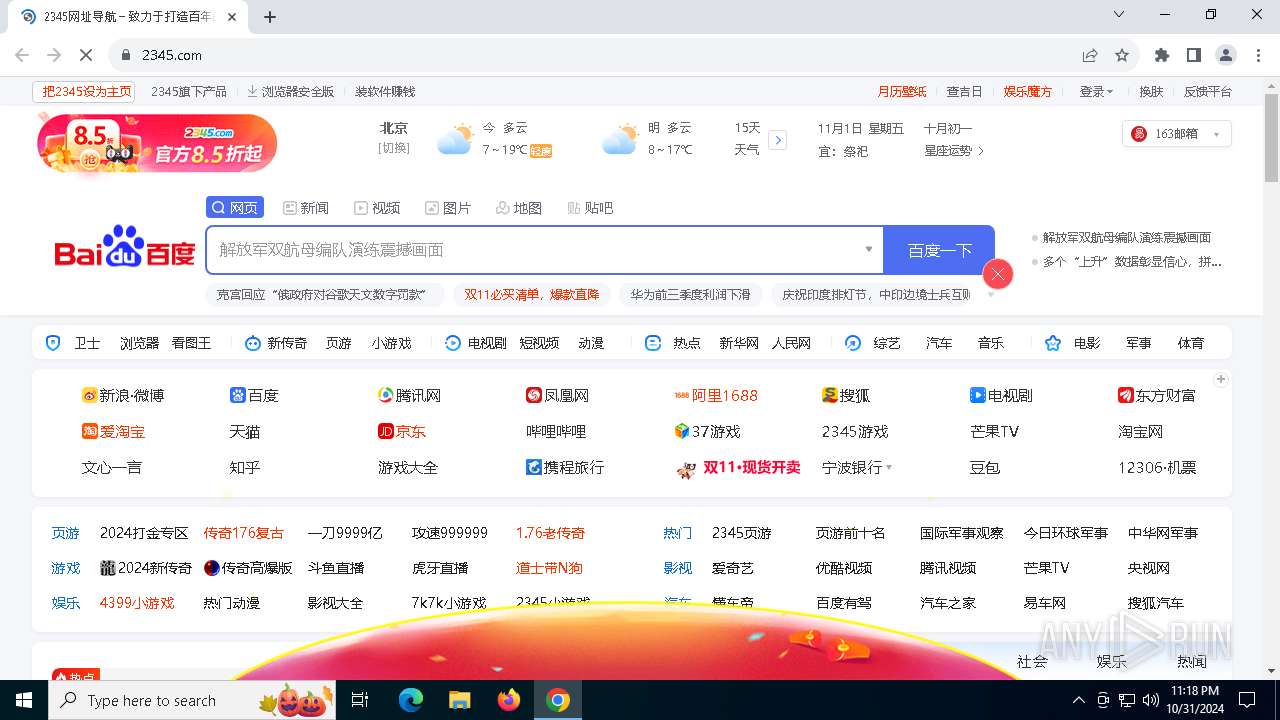Click the Windows taskbar search box
Image resolution: width=1280 pixels, height=720 pixels.
tap(192, 700)
